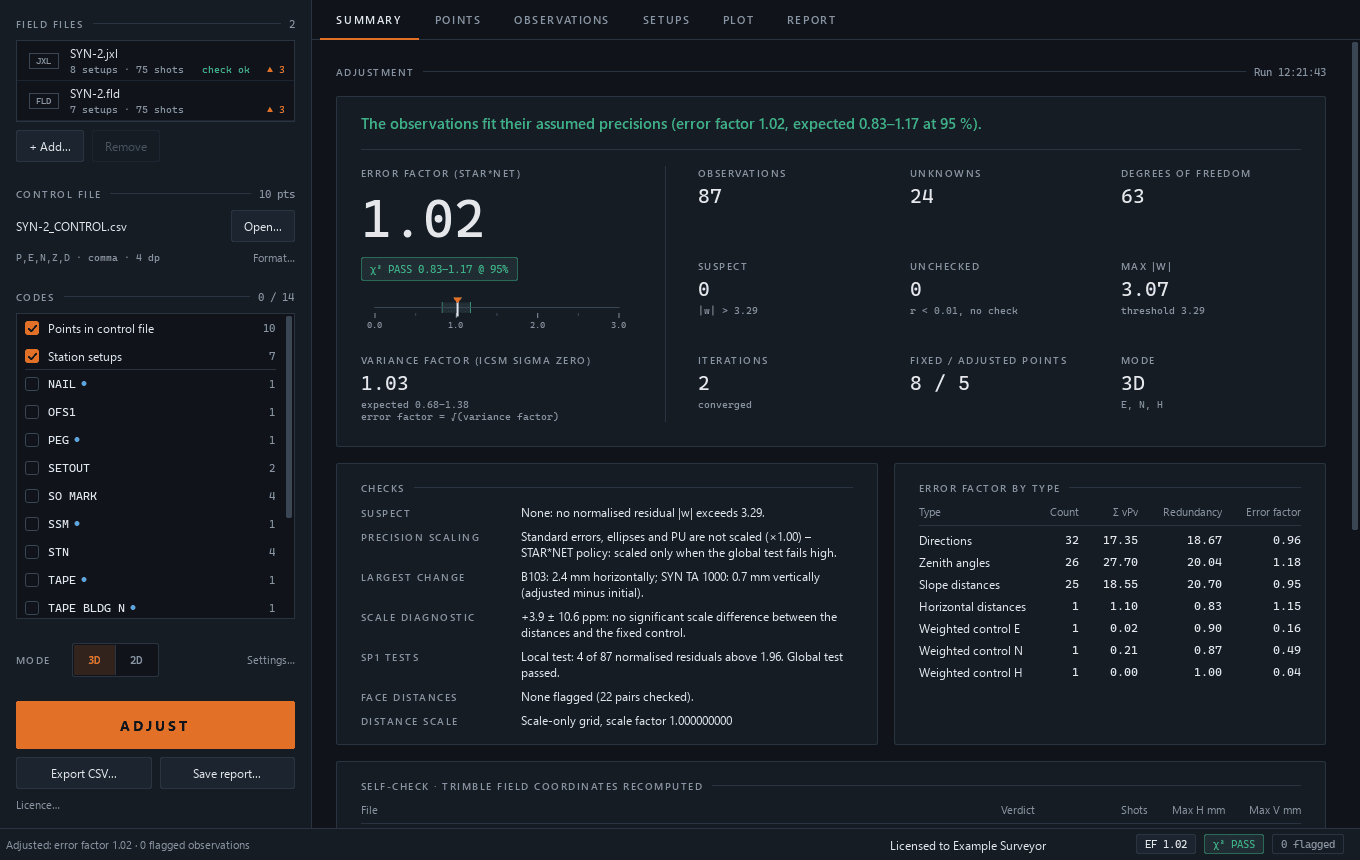
Task: Click the EF 1.02 status bar badge
Action: (1166, 844)
